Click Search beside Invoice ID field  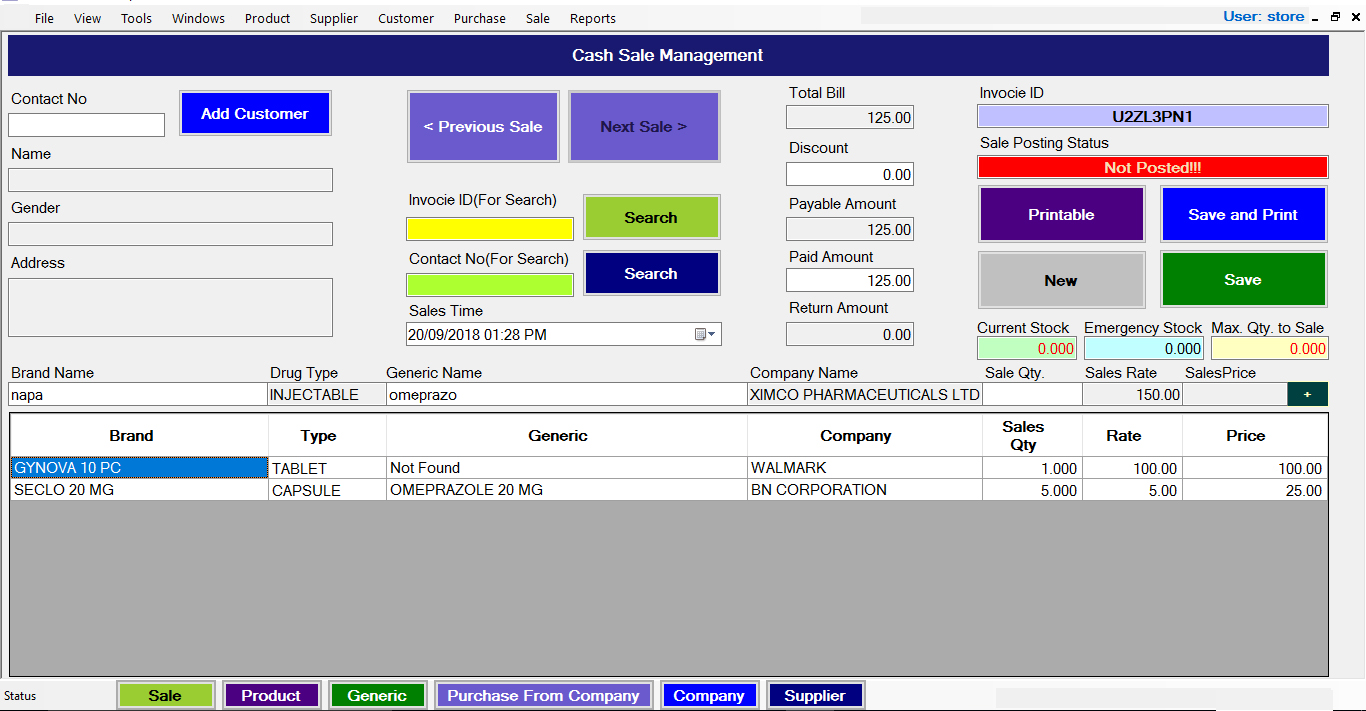(651, 217)
